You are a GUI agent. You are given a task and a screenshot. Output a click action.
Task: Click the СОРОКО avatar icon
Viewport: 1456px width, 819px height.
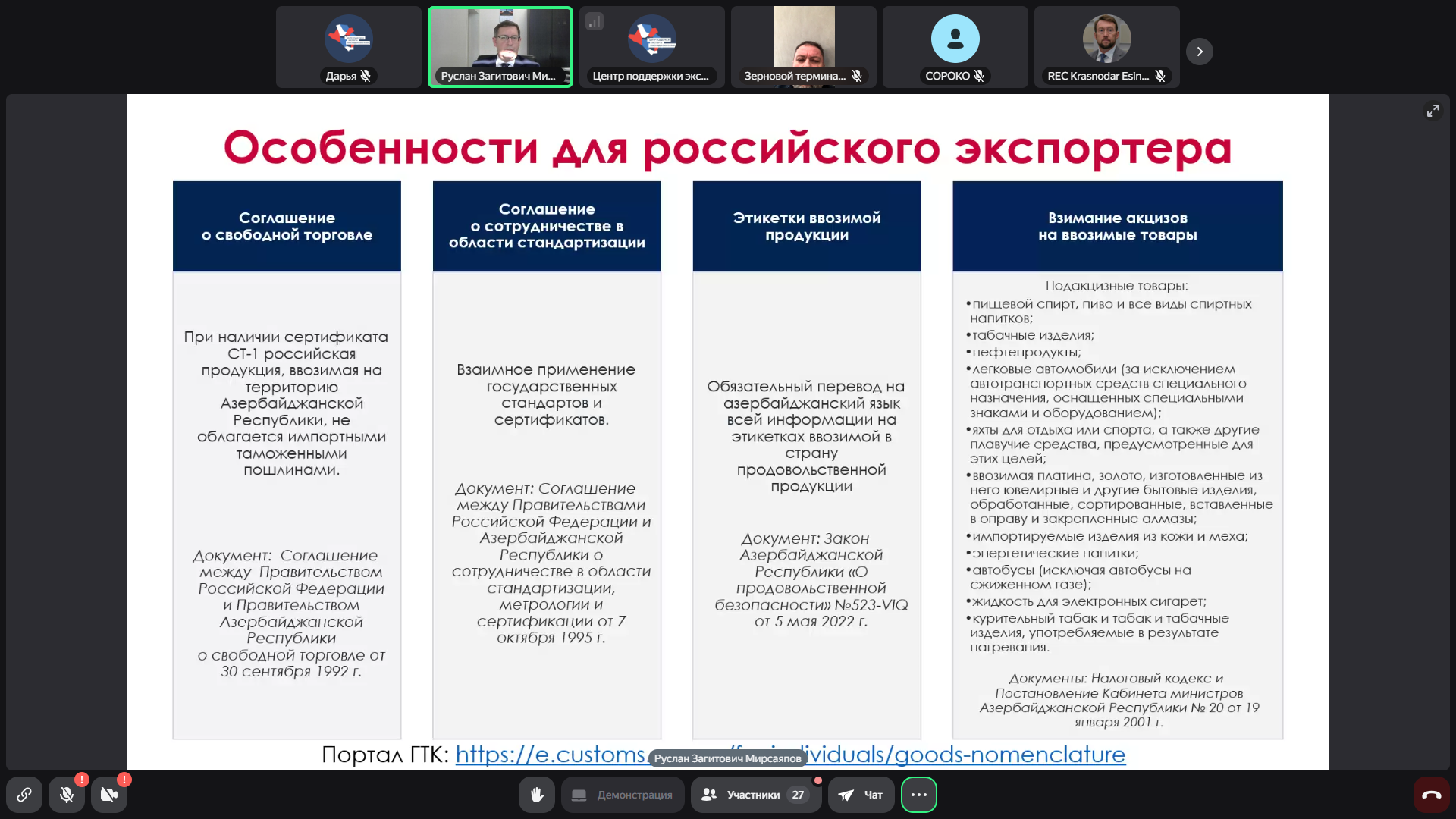coord(955,39)
